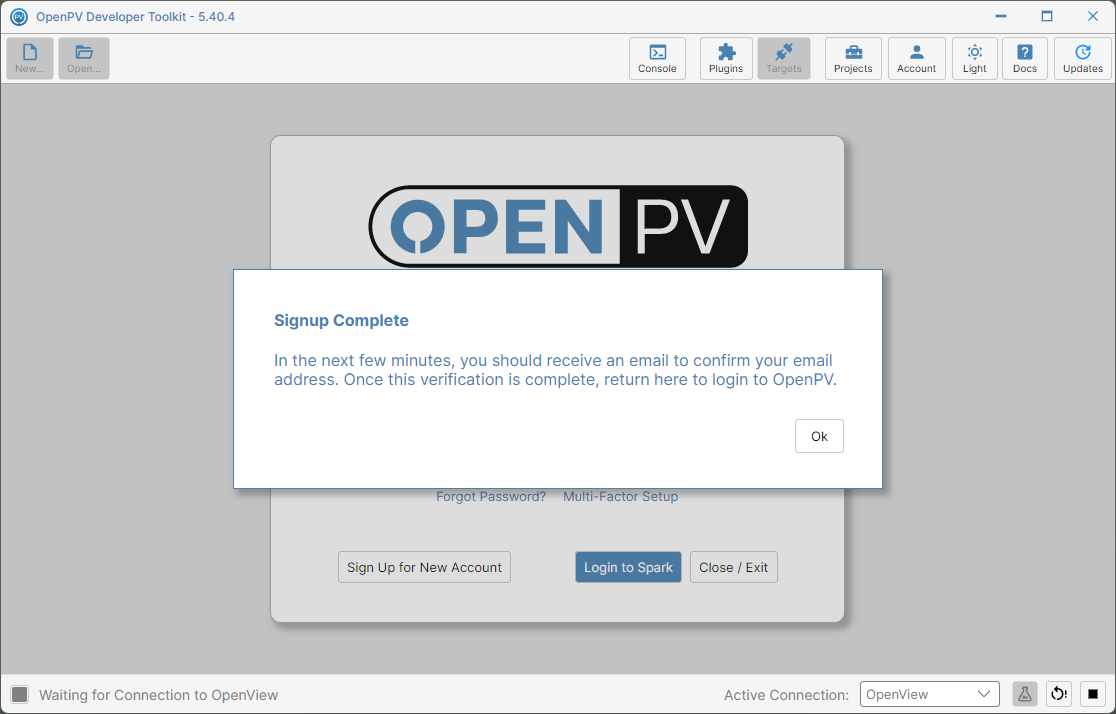The image size is (1116, 714).
Task: Click the Forgot Password? link
Action: pos(491,497)
